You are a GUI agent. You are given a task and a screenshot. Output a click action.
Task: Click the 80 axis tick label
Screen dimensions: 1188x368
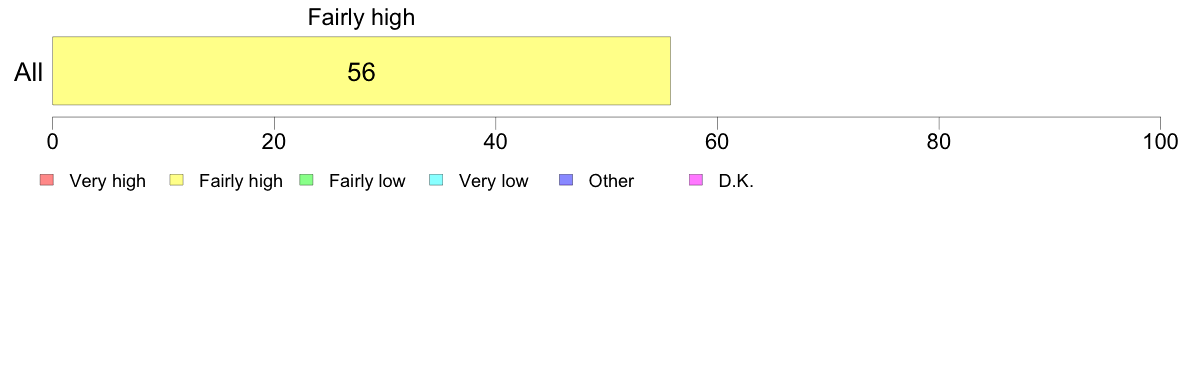[x=939, y=141]
